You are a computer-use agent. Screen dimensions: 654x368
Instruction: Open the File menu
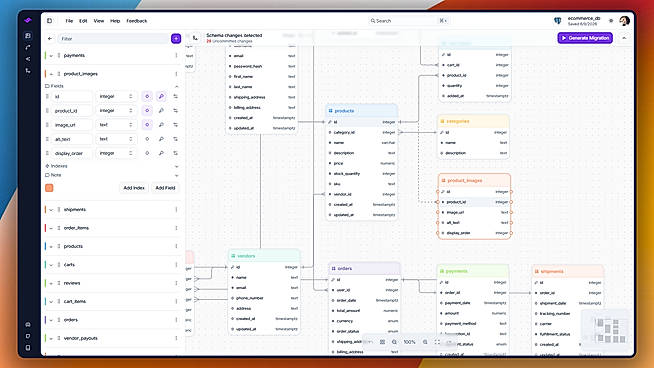pyautogui.click(x=69, y=20)
